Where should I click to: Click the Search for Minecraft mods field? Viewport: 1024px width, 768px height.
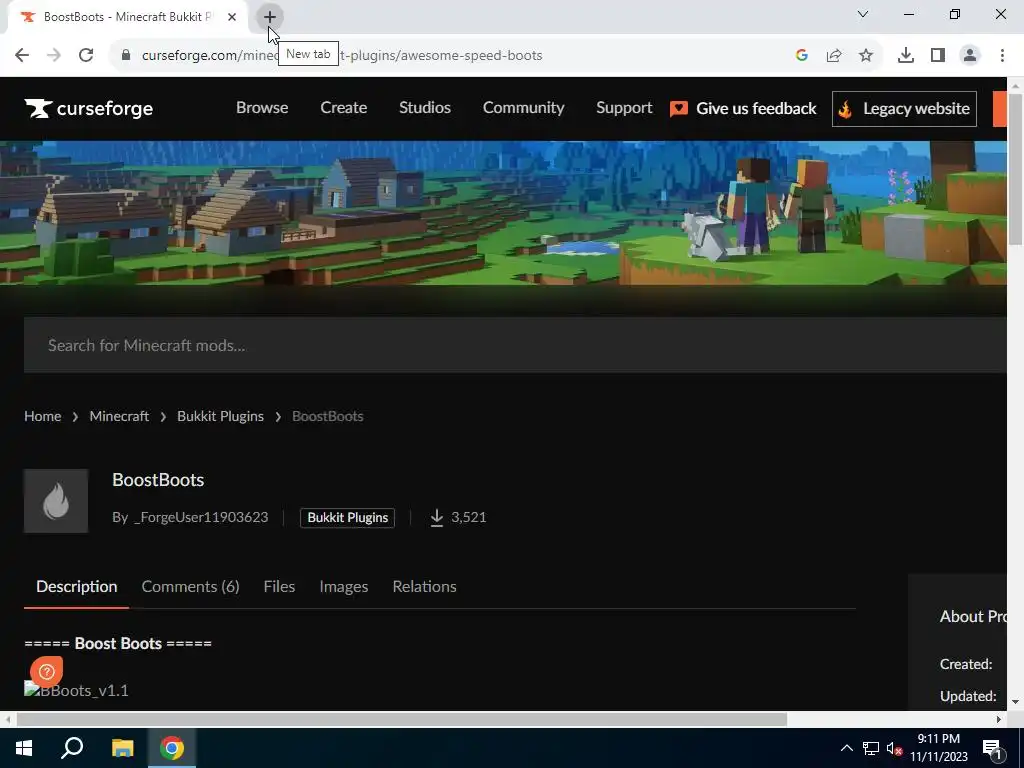515,345
